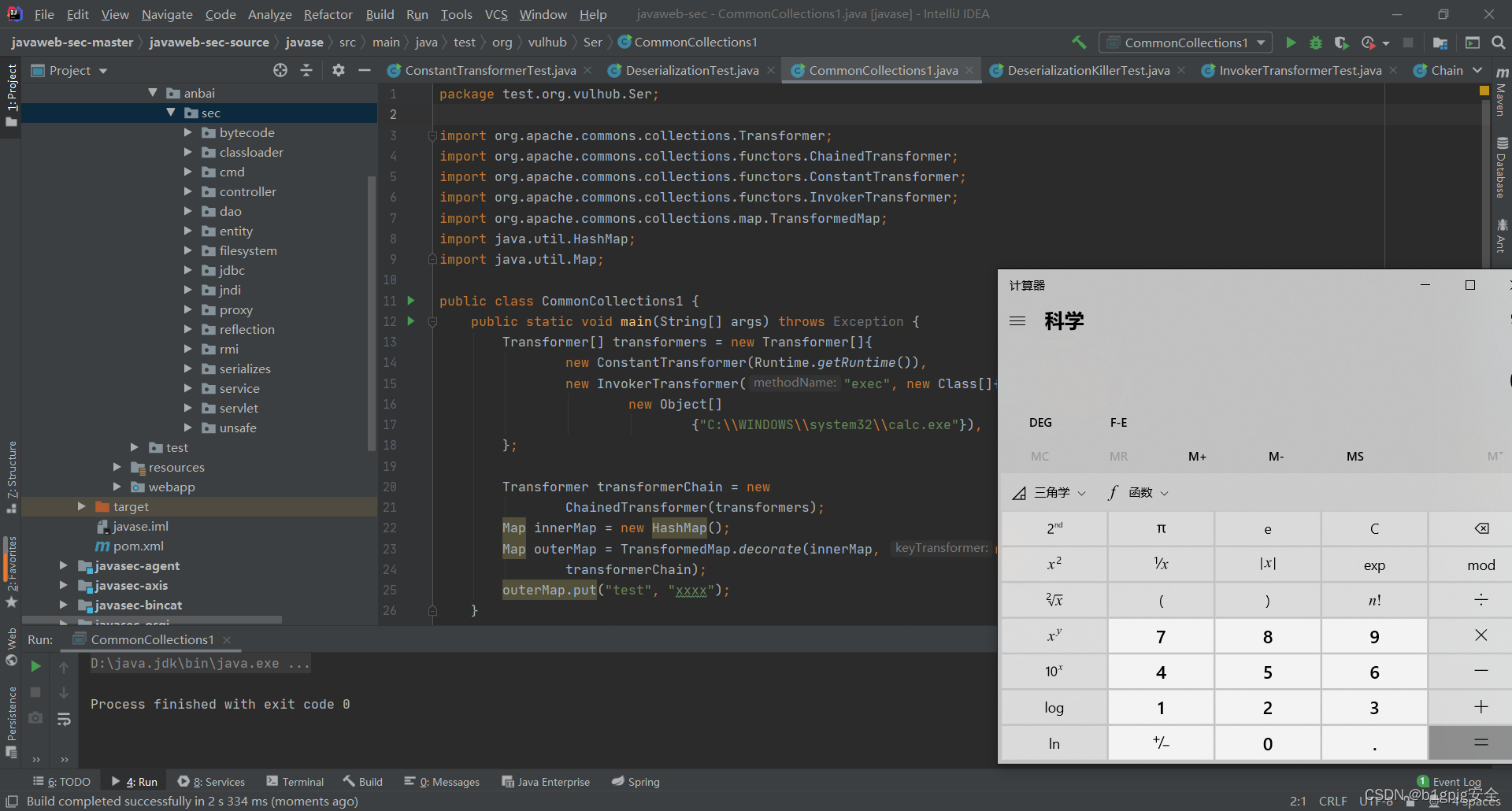Open the VCS menu
Image resolution: width=1512 pixels, height=811 pixels.
tap(496, 14)
